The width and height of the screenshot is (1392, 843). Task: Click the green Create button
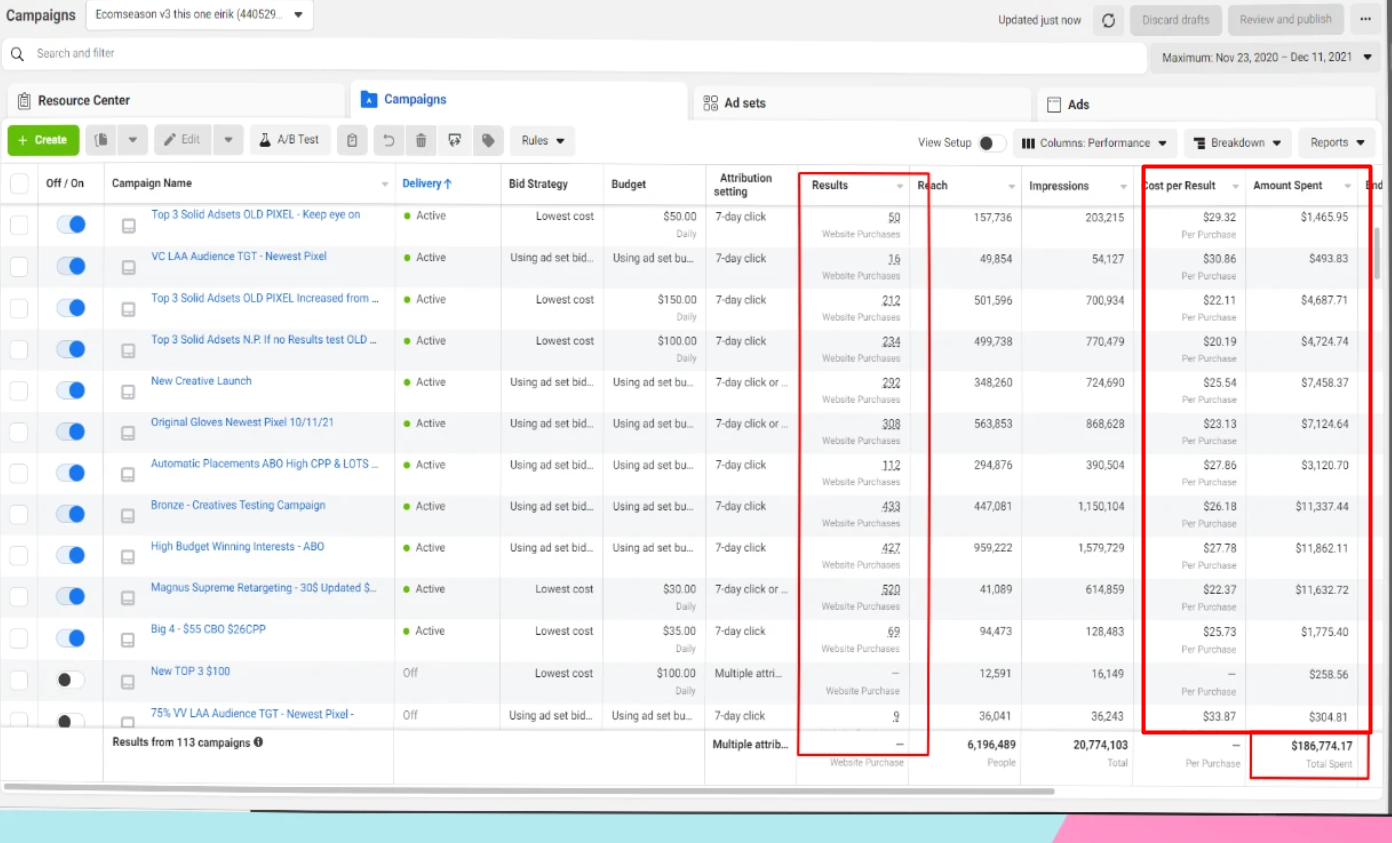click(43, 140)
